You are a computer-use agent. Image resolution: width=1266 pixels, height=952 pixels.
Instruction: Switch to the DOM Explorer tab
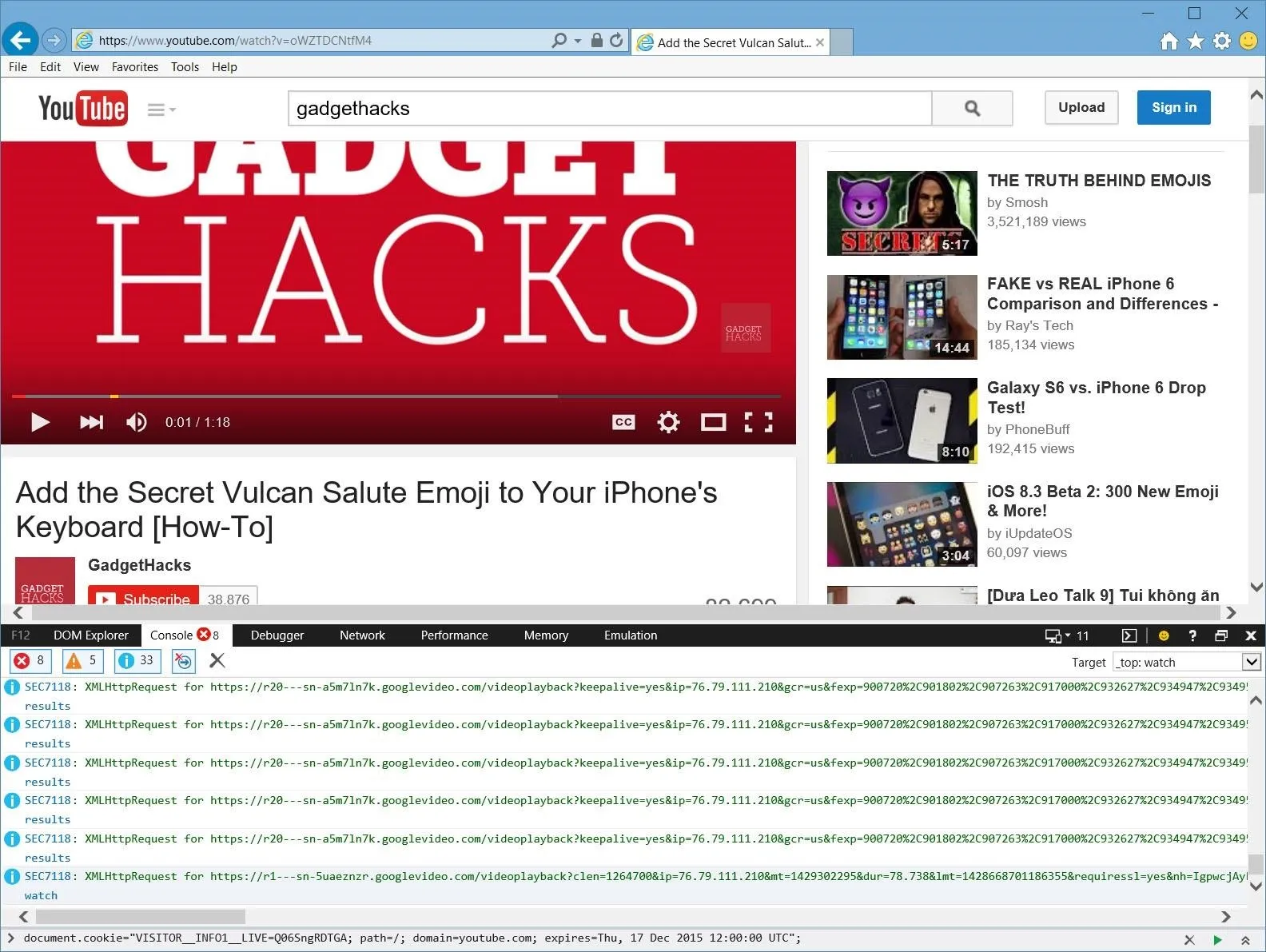90,635
